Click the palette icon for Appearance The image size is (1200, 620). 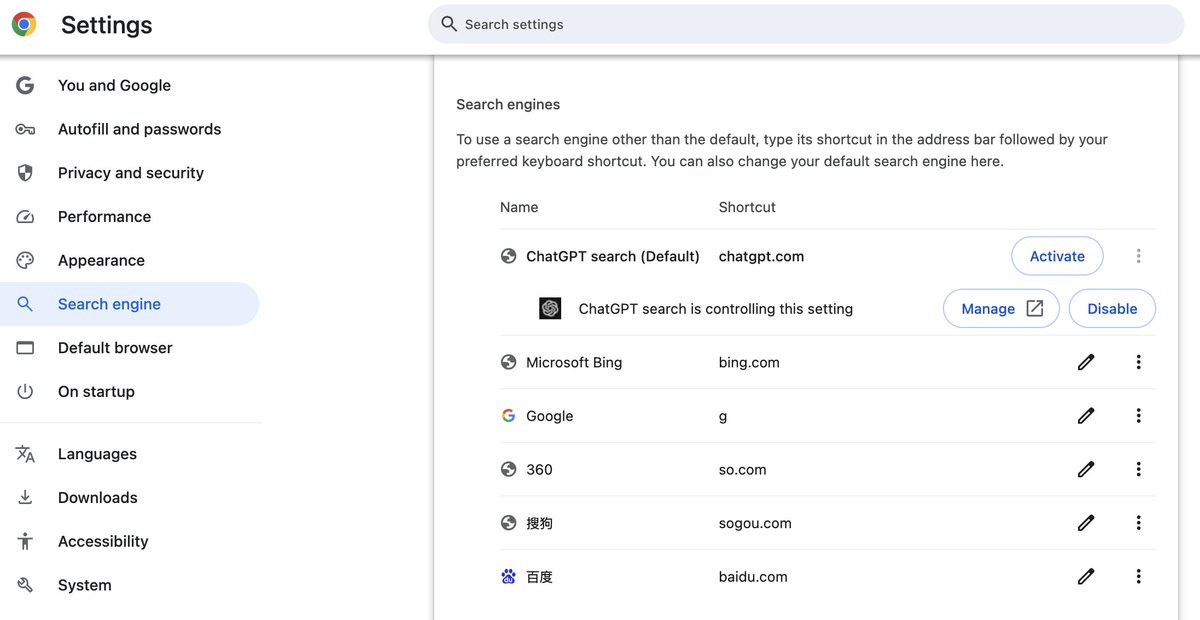[x=25, y=260]
